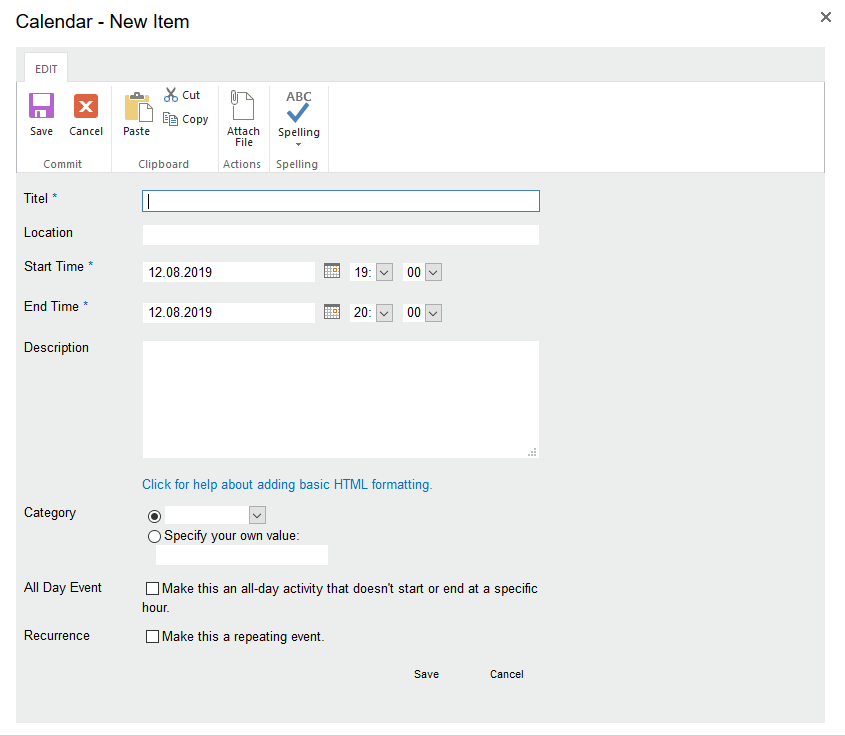This screenshot has height=736, width=845.
Task: Click the Copy icon
Action: (185, 118)
